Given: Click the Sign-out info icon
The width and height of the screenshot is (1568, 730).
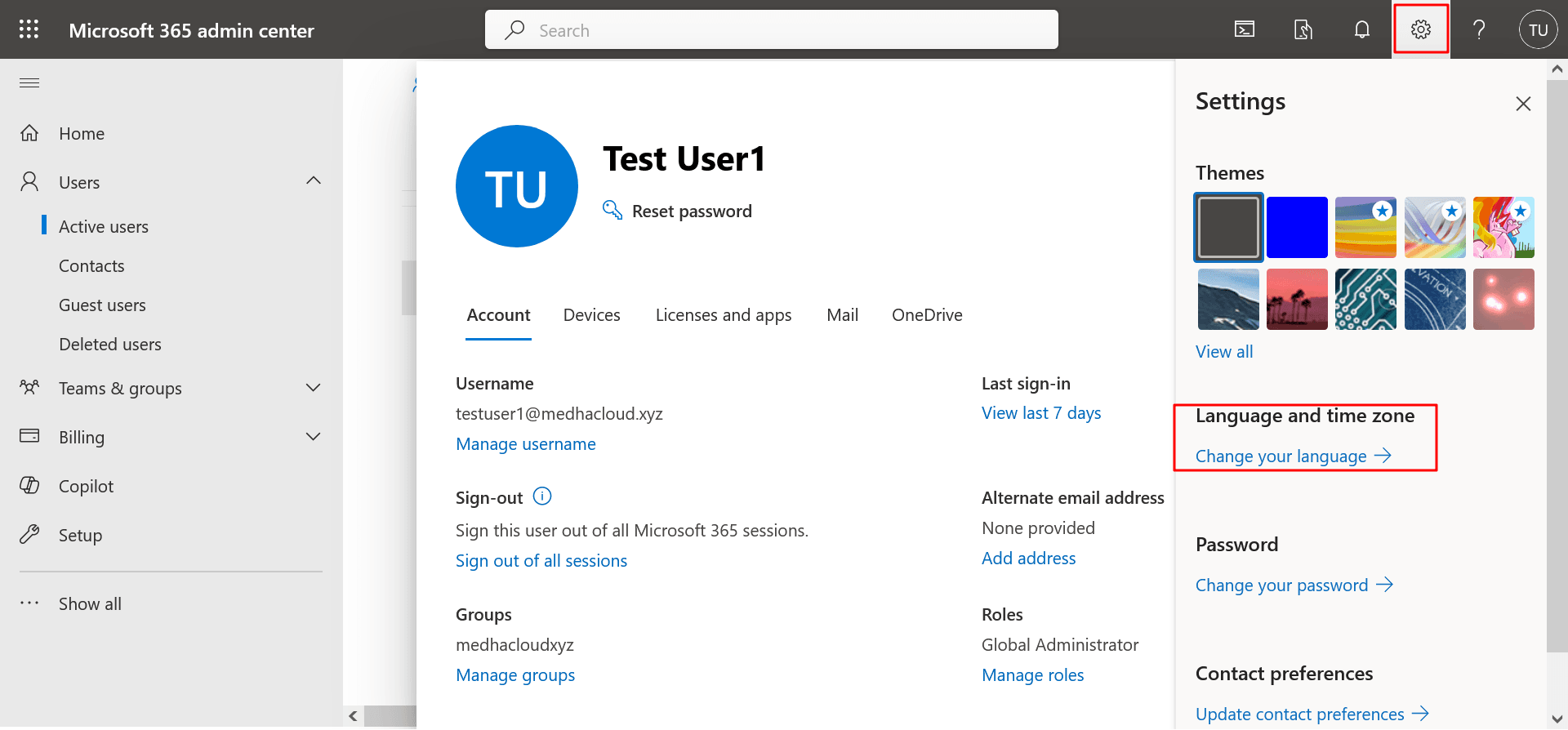Looking at the screenshot, I should [x=542, y=496].
